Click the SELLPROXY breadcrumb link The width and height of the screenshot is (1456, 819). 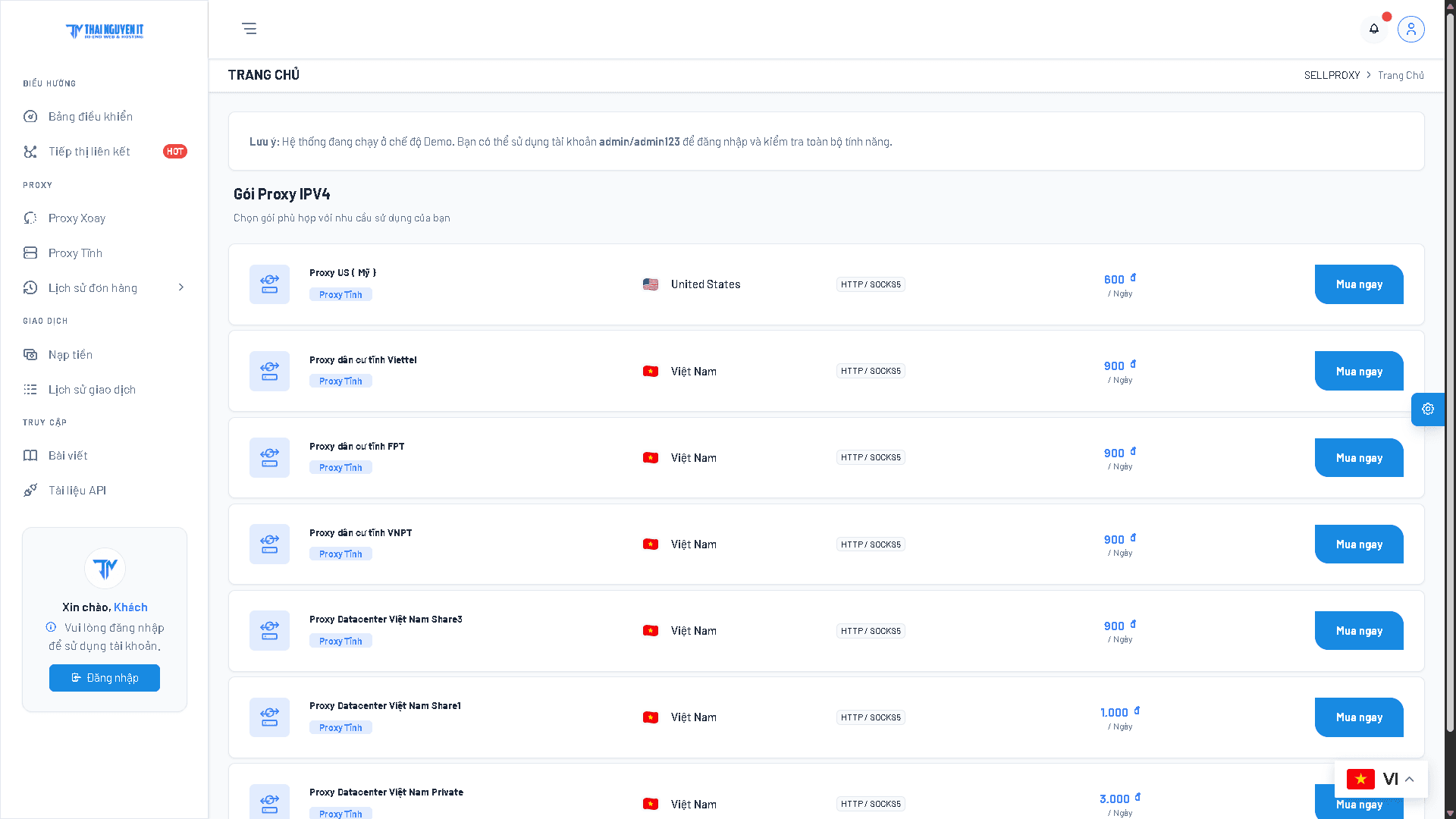[x=1332, y=75]
